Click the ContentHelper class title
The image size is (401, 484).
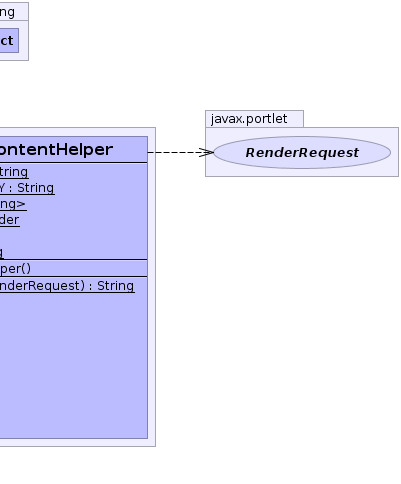click(56, 149)
